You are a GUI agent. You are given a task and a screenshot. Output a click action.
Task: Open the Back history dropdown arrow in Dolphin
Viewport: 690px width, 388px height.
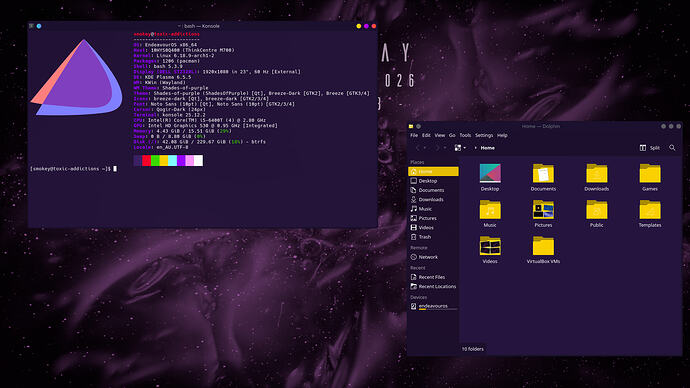(x=425, y=148)
